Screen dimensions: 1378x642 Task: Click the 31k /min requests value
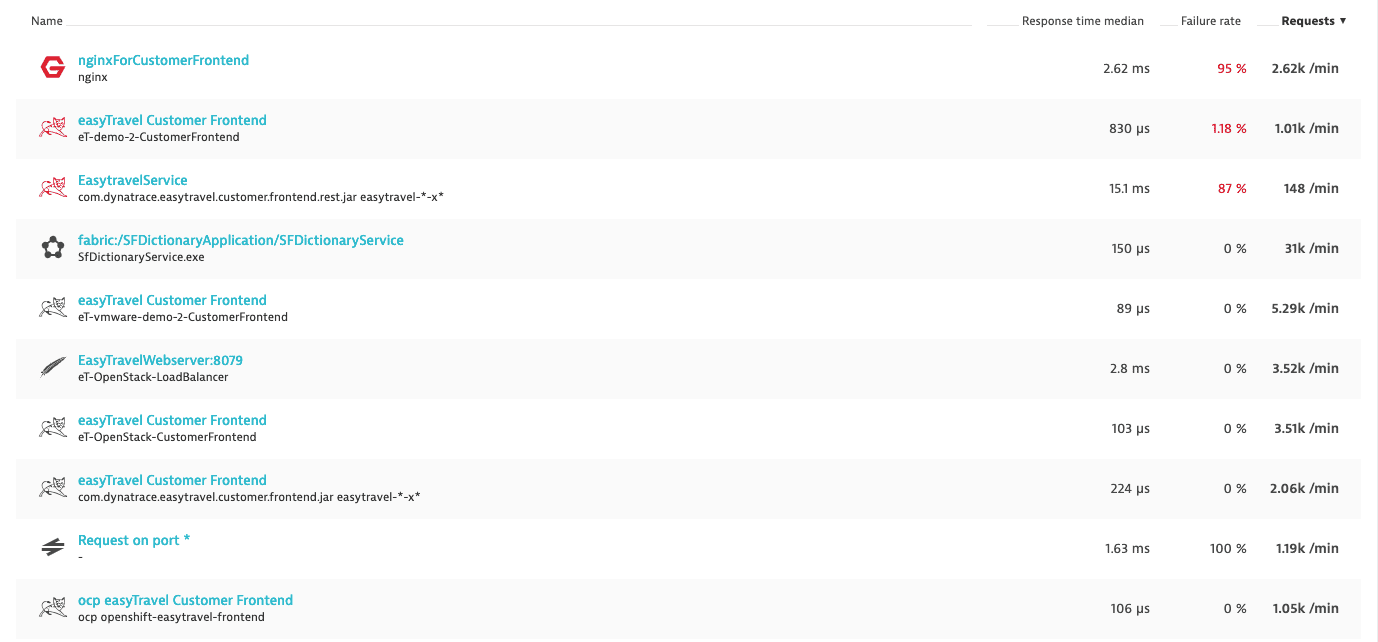pyautogui.click(x=1311, y=248)
